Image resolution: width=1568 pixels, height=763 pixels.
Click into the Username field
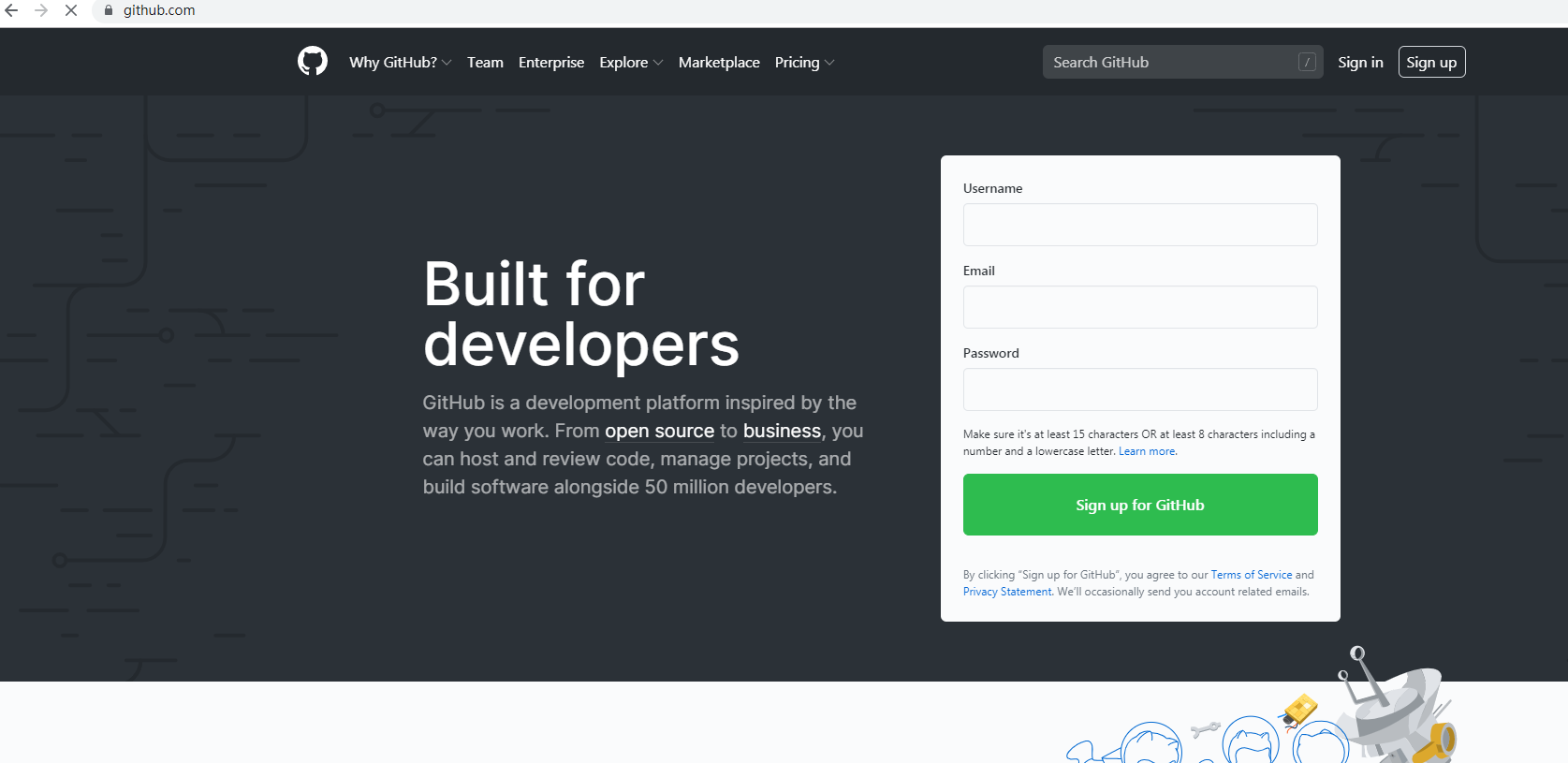1140,225
